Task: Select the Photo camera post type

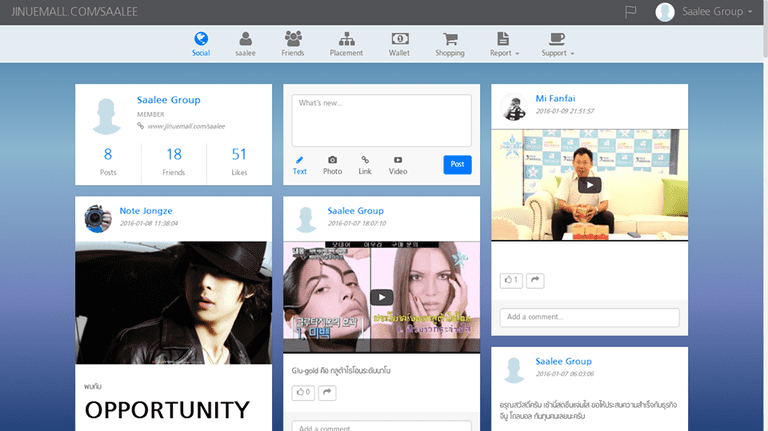Action: [x=333, y=166]
